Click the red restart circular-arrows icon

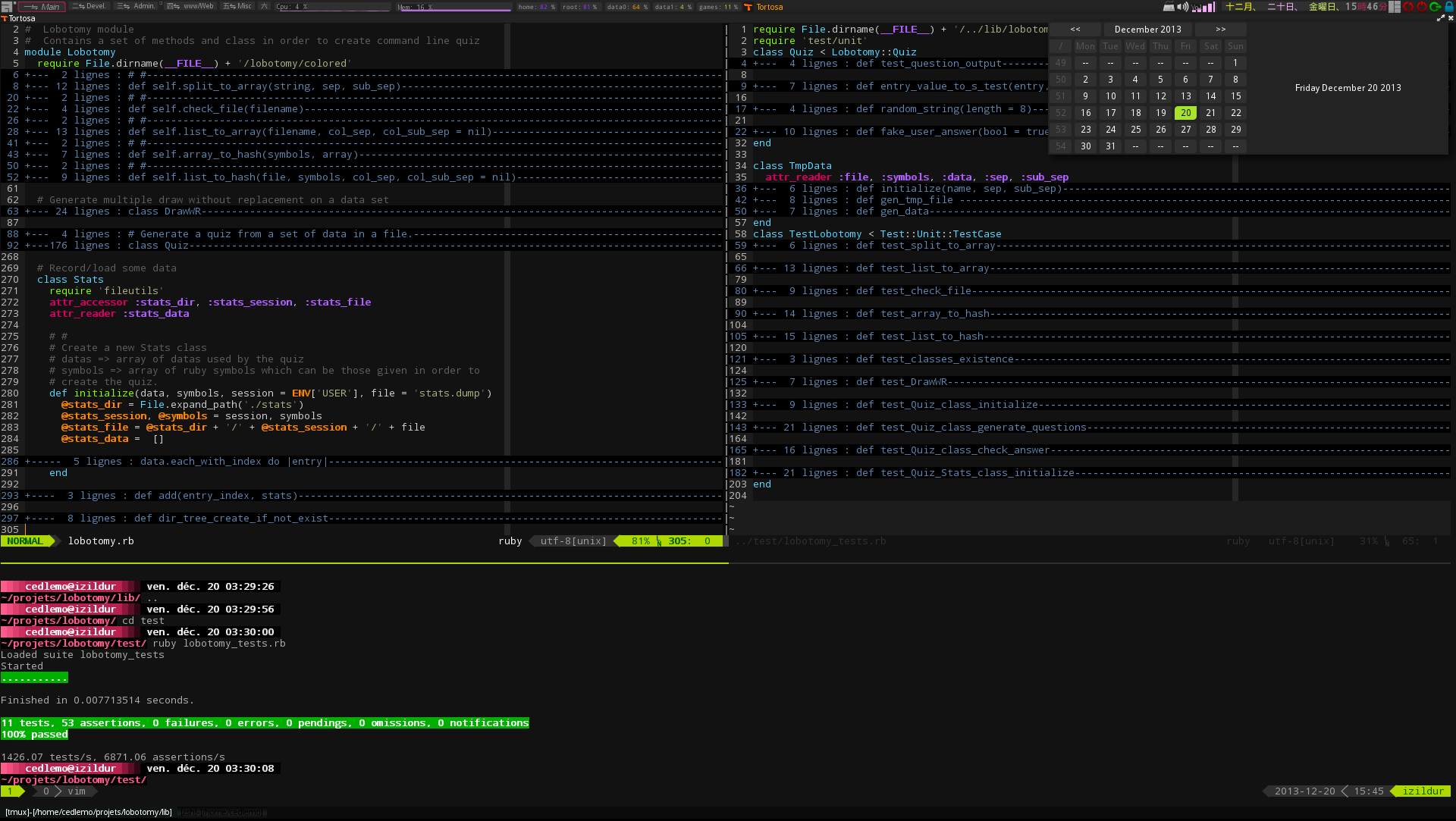[1408, 7]
